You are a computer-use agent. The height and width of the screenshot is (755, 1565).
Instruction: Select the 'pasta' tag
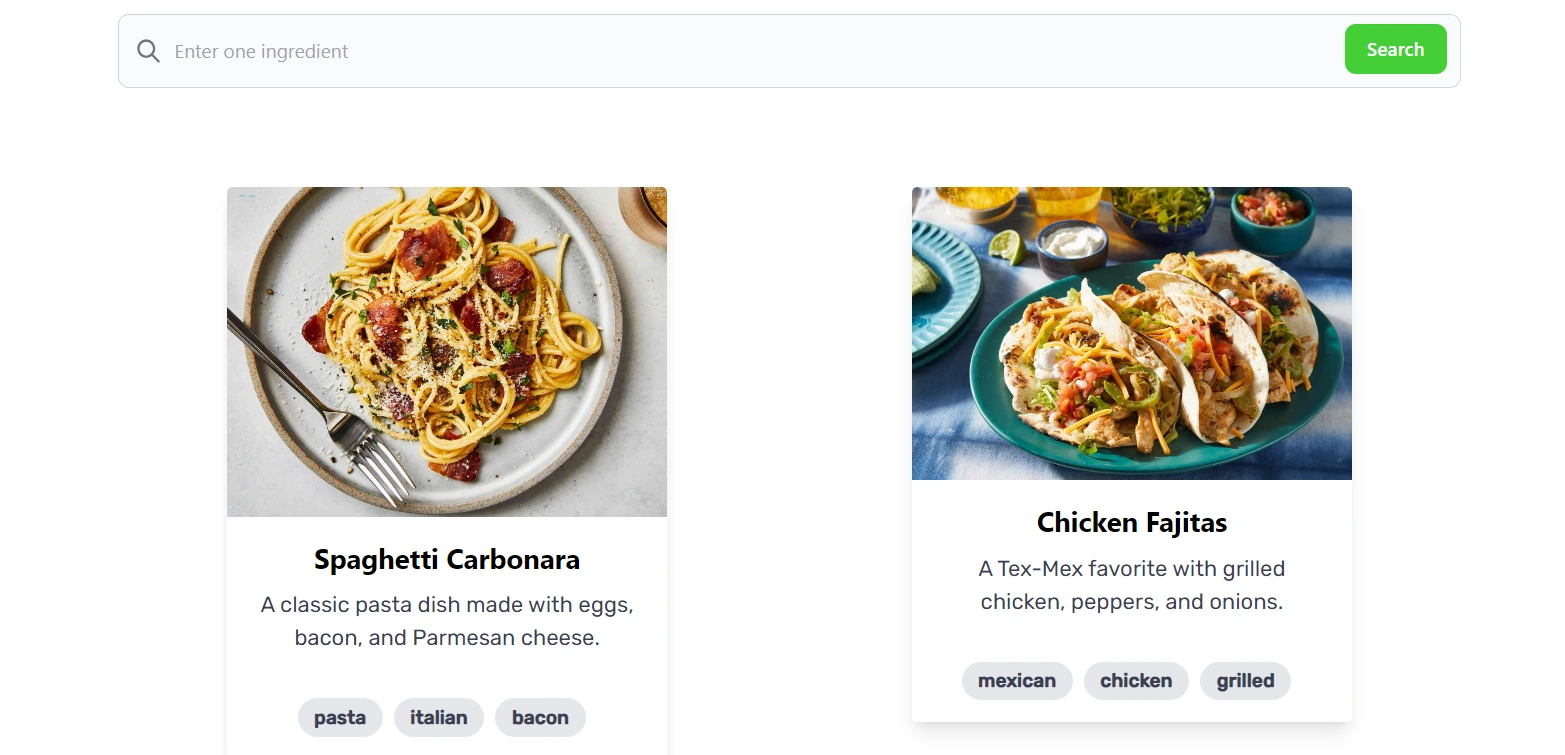click(340, 717)
